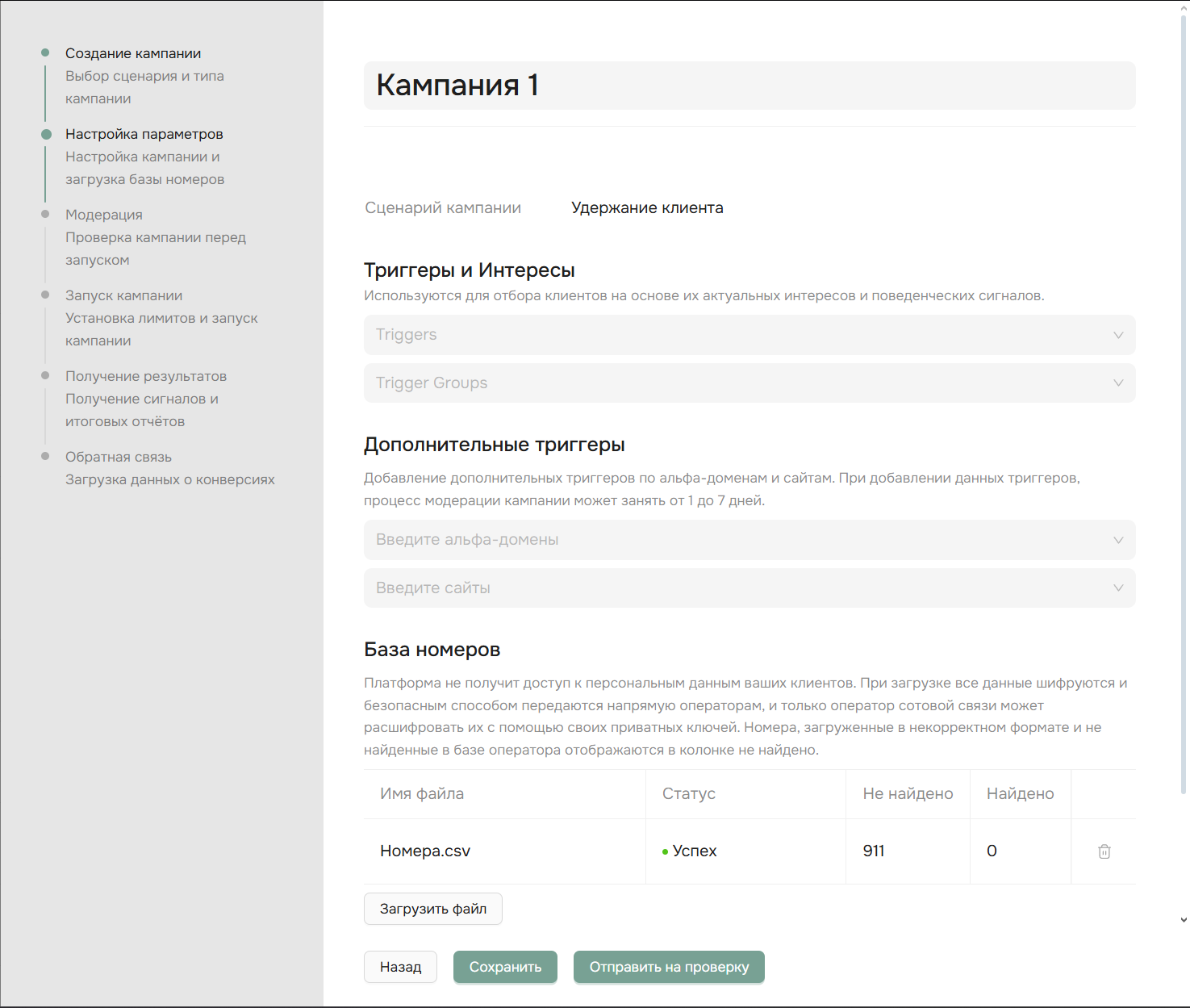Click the Номера.csv file name

click(425, 851)
